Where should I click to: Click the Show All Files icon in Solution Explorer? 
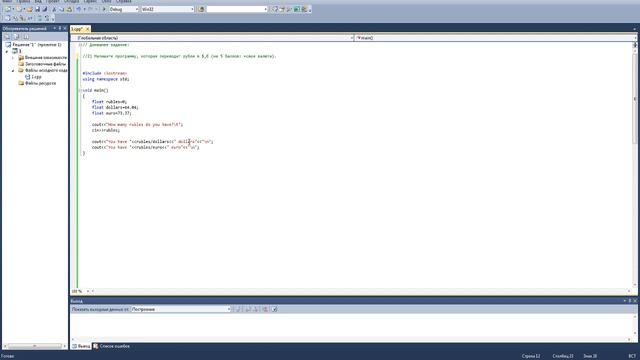[16, 37]
